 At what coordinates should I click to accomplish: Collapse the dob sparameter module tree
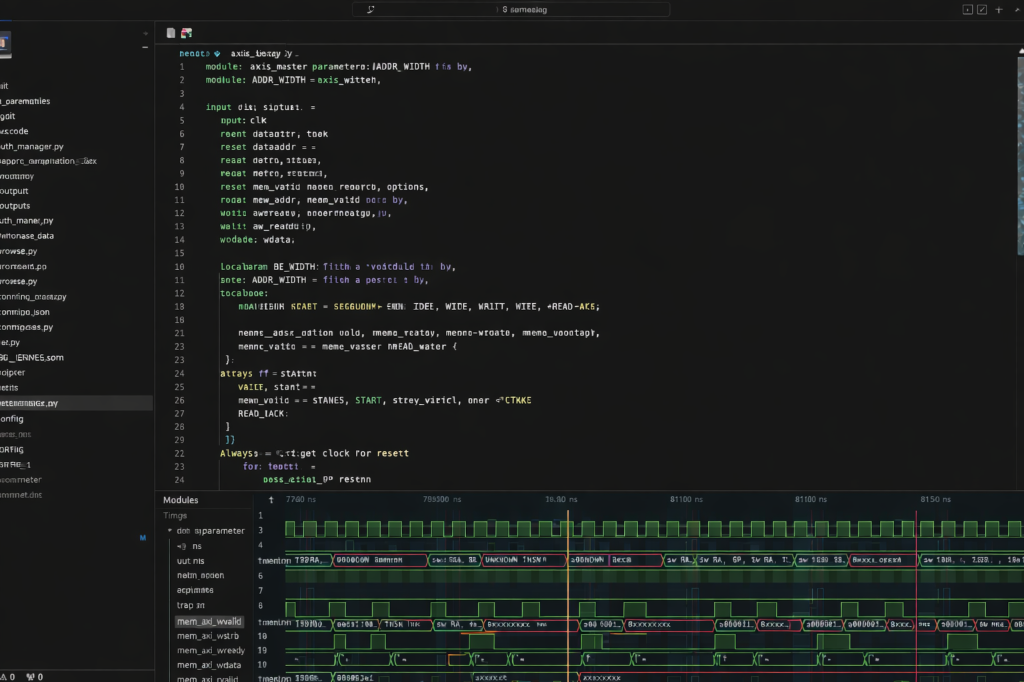(x=170, y=531)
